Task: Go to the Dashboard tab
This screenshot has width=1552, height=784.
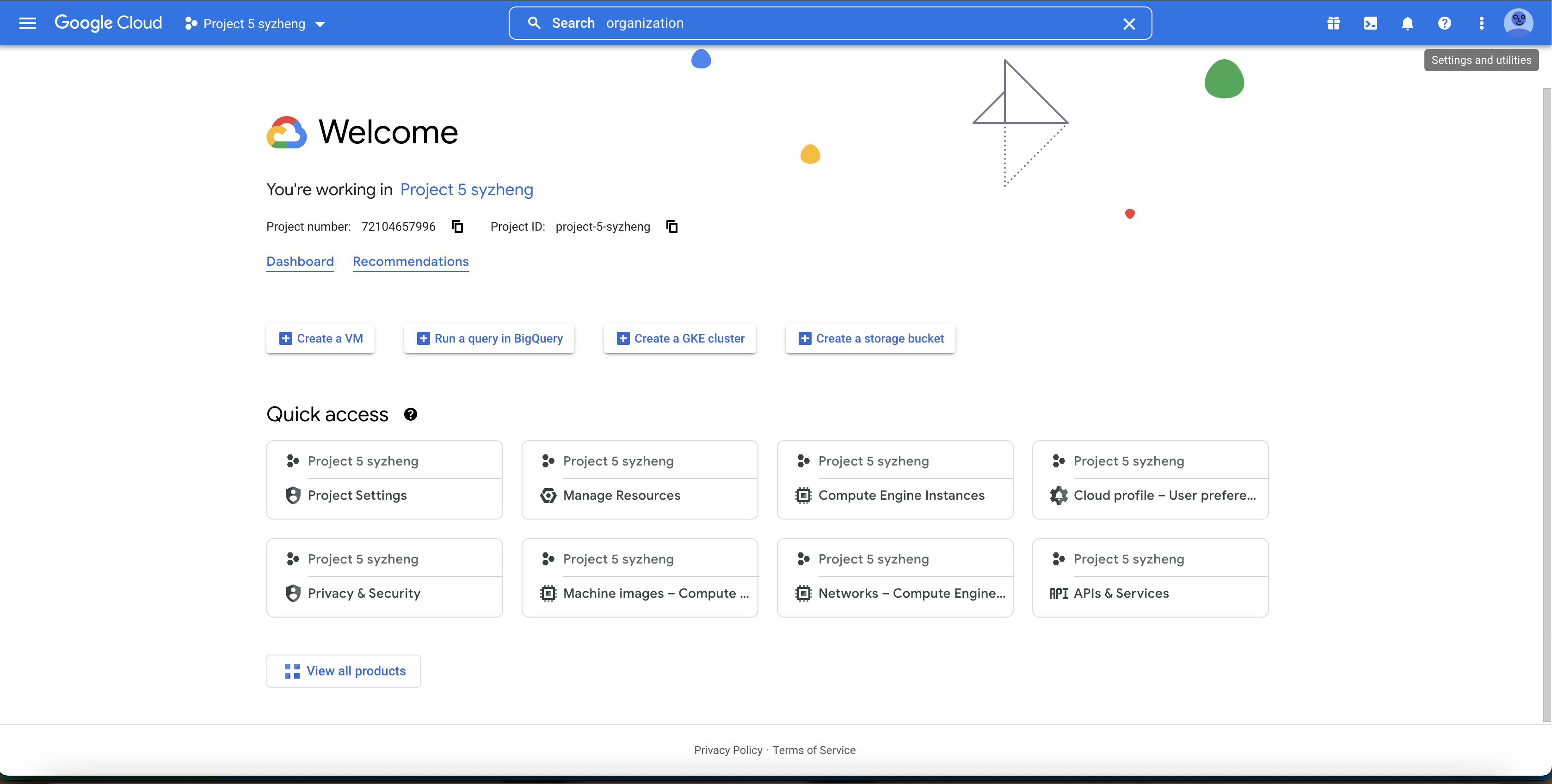Action: [x=300, y=261]
